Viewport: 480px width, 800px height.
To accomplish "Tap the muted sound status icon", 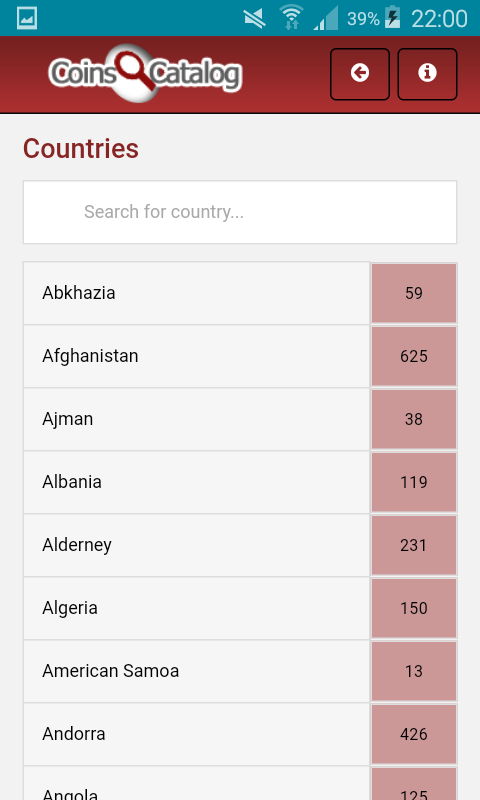I will click(255, 19).
